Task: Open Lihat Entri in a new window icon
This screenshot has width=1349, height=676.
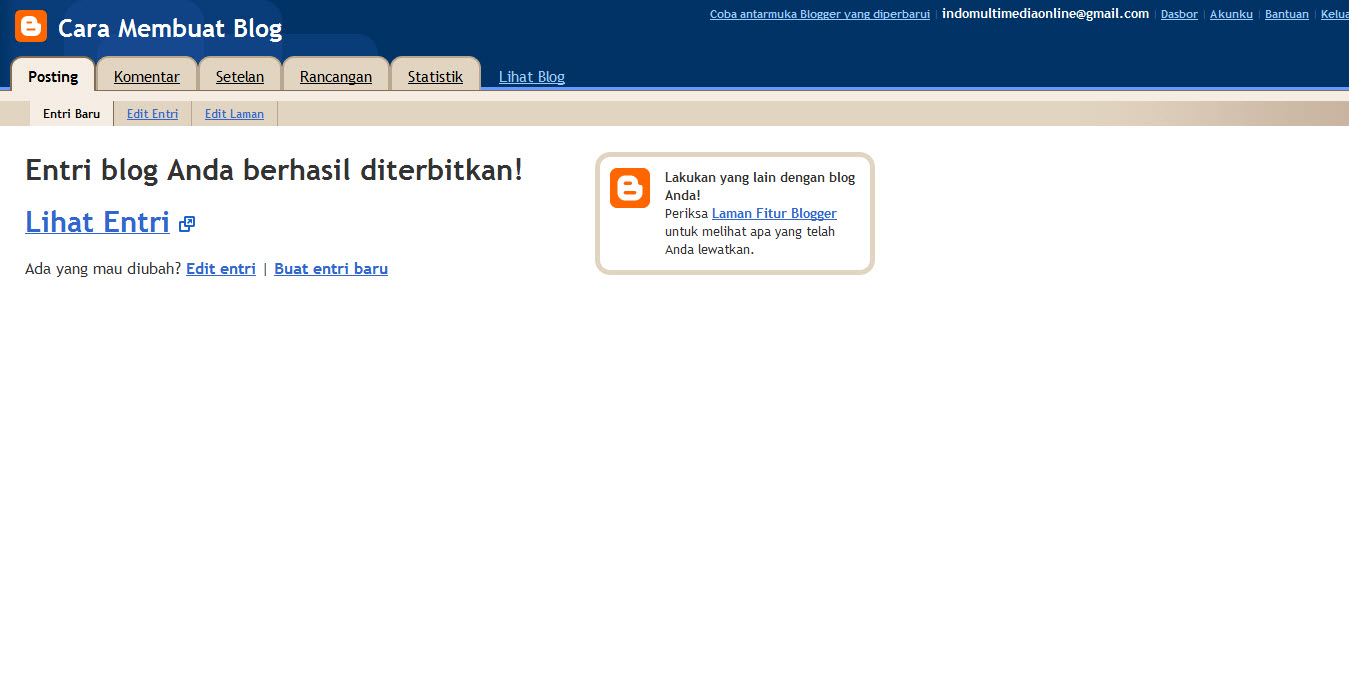Action: point(186,224)
